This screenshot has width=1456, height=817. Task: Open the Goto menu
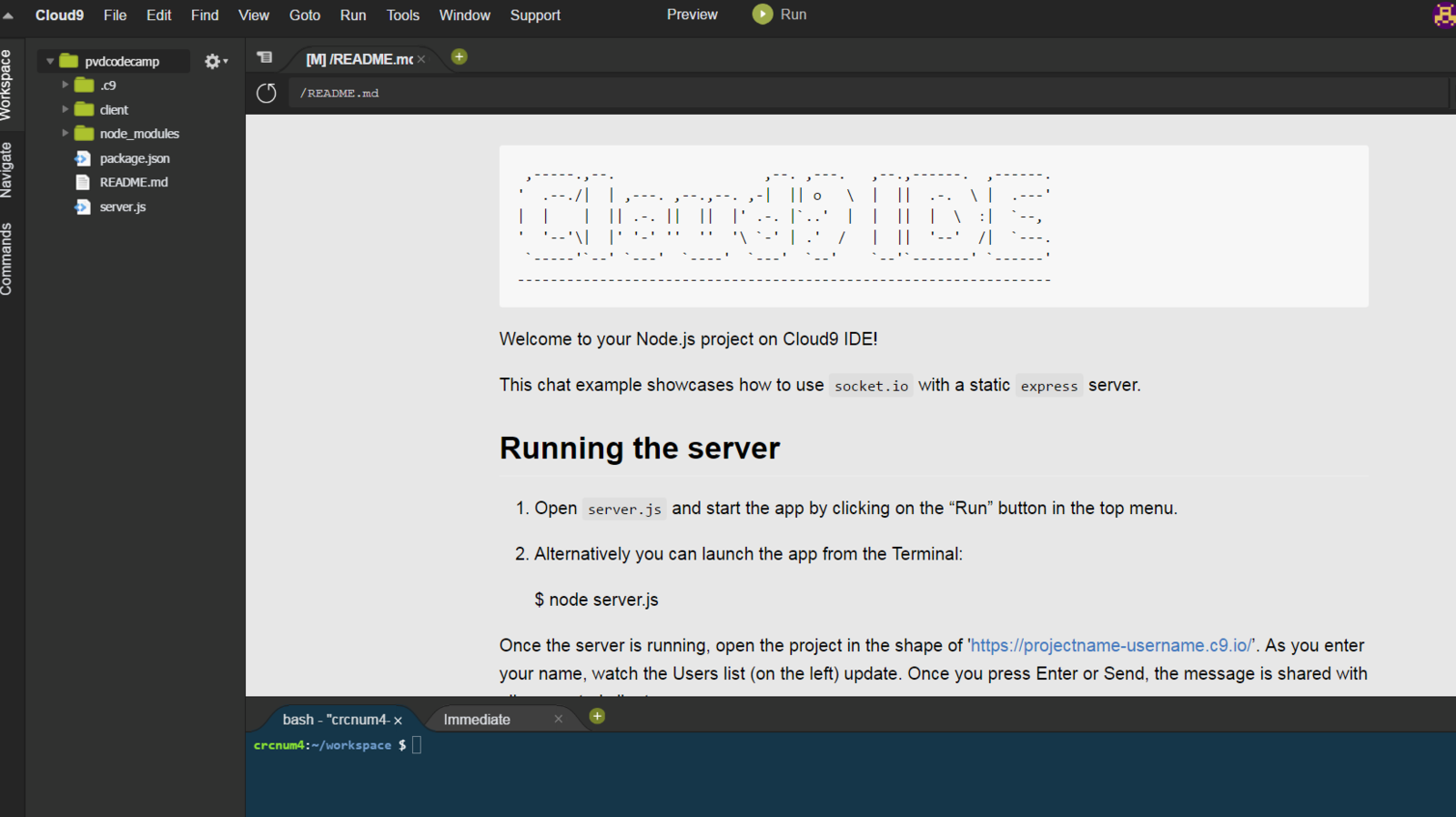[305, 15]
